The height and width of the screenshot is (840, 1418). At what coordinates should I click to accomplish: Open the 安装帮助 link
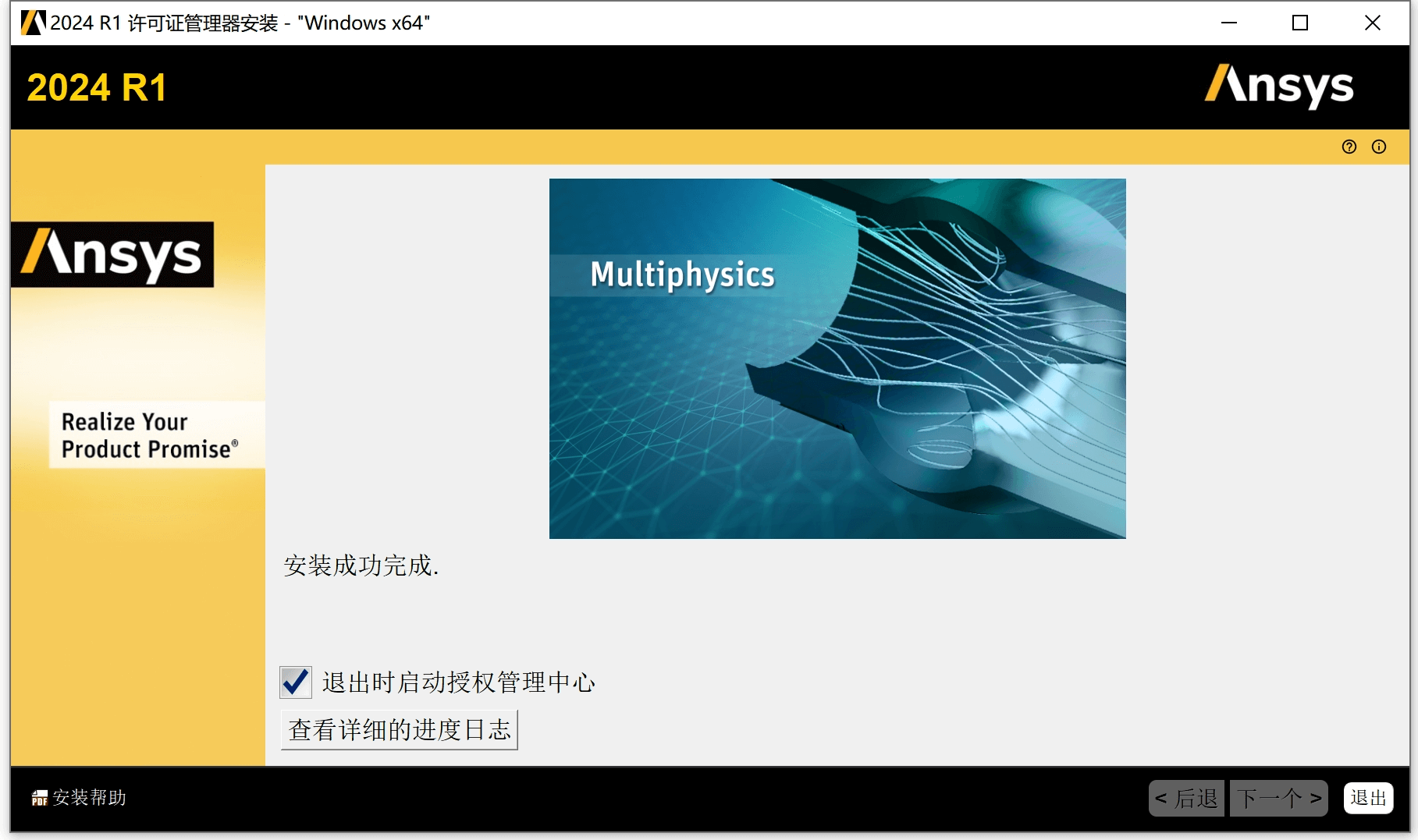click(89, 798)
